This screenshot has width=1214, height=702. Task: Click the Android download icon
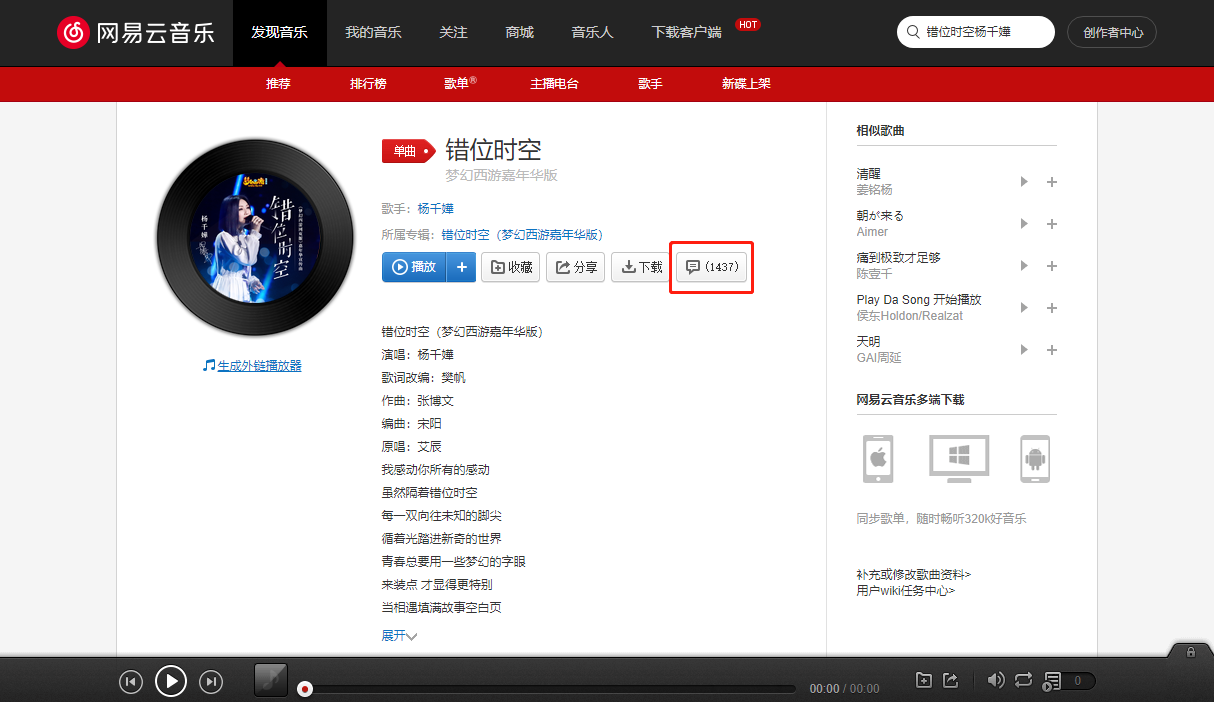click(x=1035, y=459)
